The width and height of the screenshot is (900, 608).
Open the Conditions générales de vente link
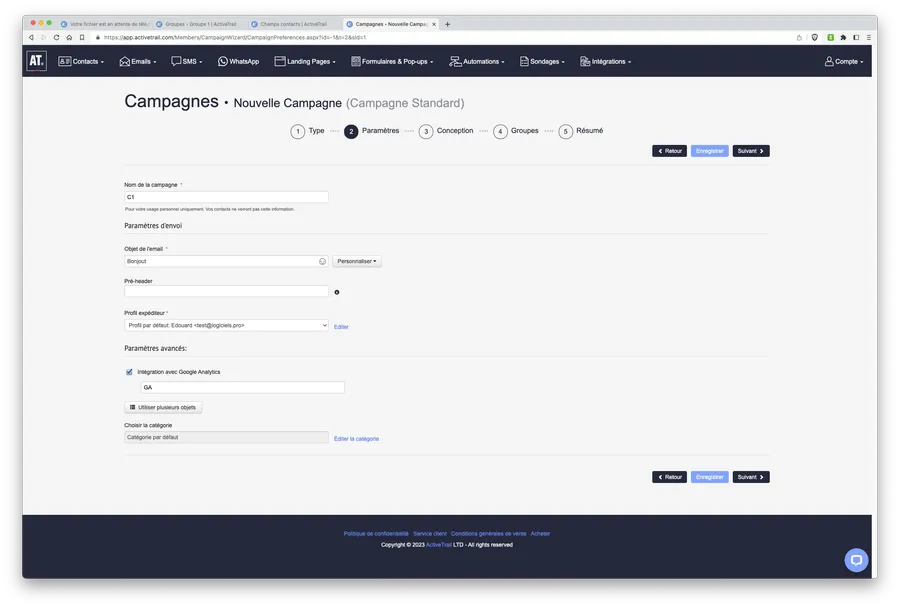[488, 534]
